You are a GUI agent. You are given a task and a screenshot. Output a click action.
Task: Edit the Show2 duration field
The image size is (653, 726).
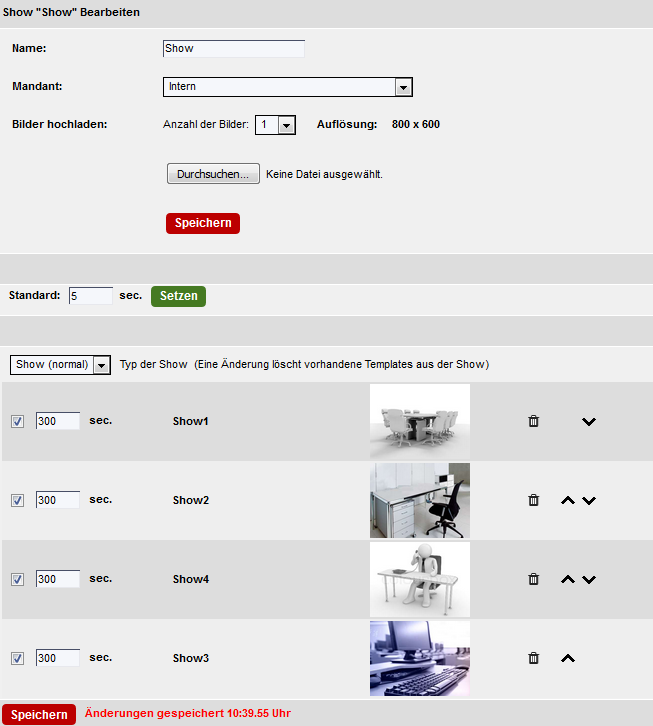tap(58, 500)
